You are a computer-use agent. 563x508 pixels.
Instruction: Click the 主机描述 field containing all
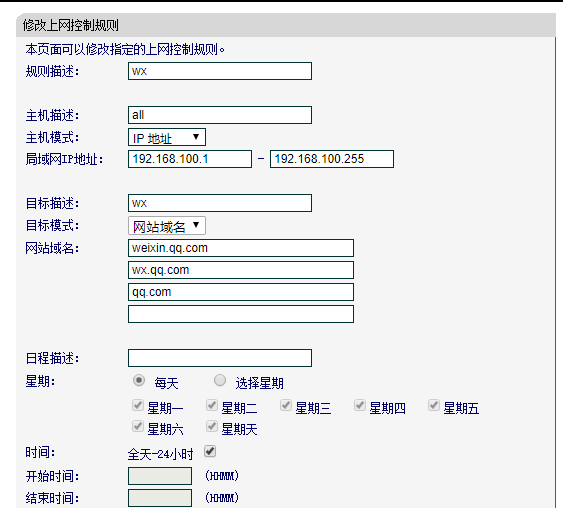(x=220, y=115)
